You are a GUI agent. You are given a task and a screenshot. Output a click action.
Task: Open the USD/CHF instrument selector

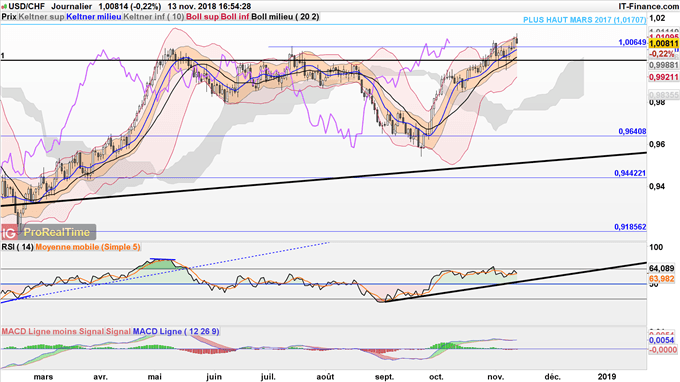coord(27,7)
